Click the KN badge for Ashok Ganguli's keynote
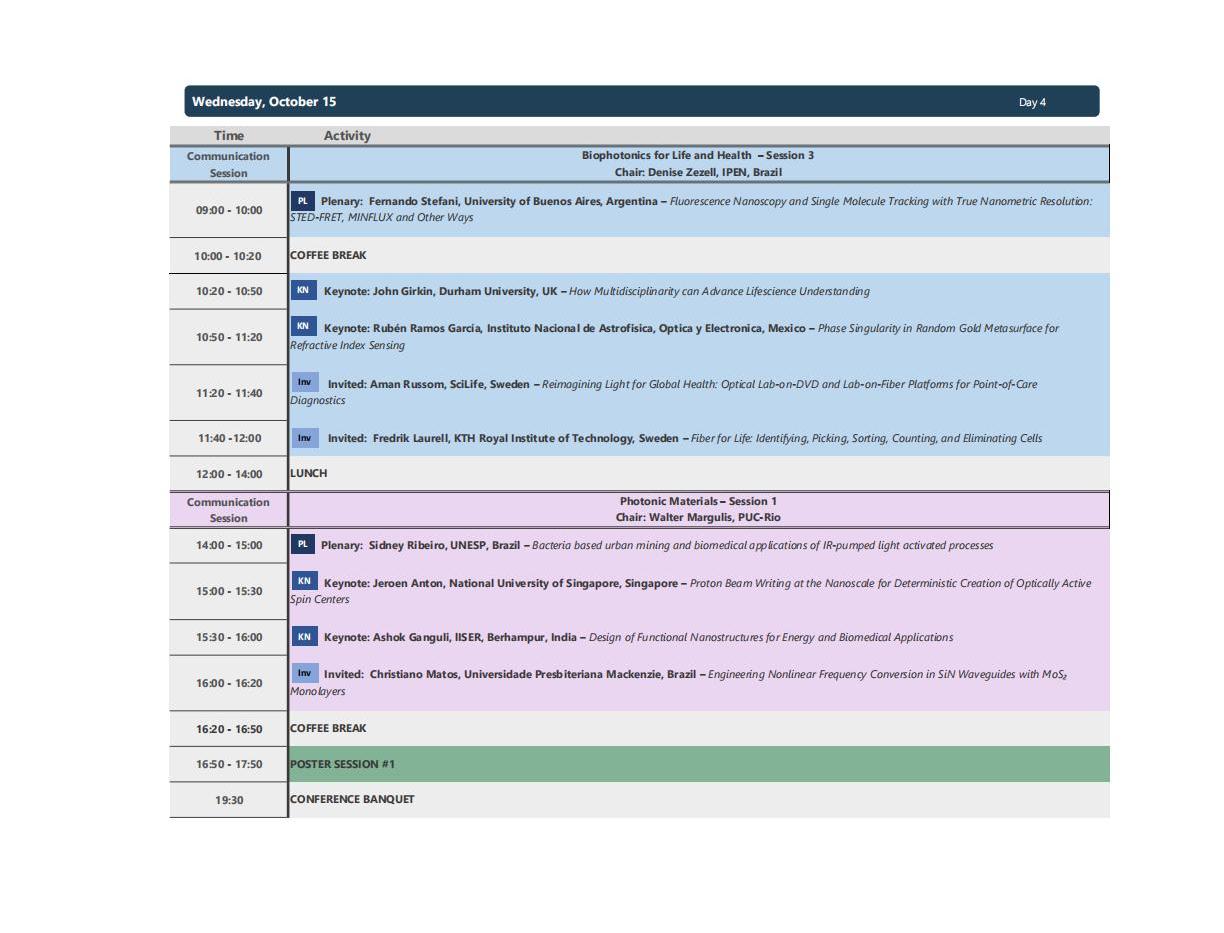The image size is (1224, 933). [304, 637]
